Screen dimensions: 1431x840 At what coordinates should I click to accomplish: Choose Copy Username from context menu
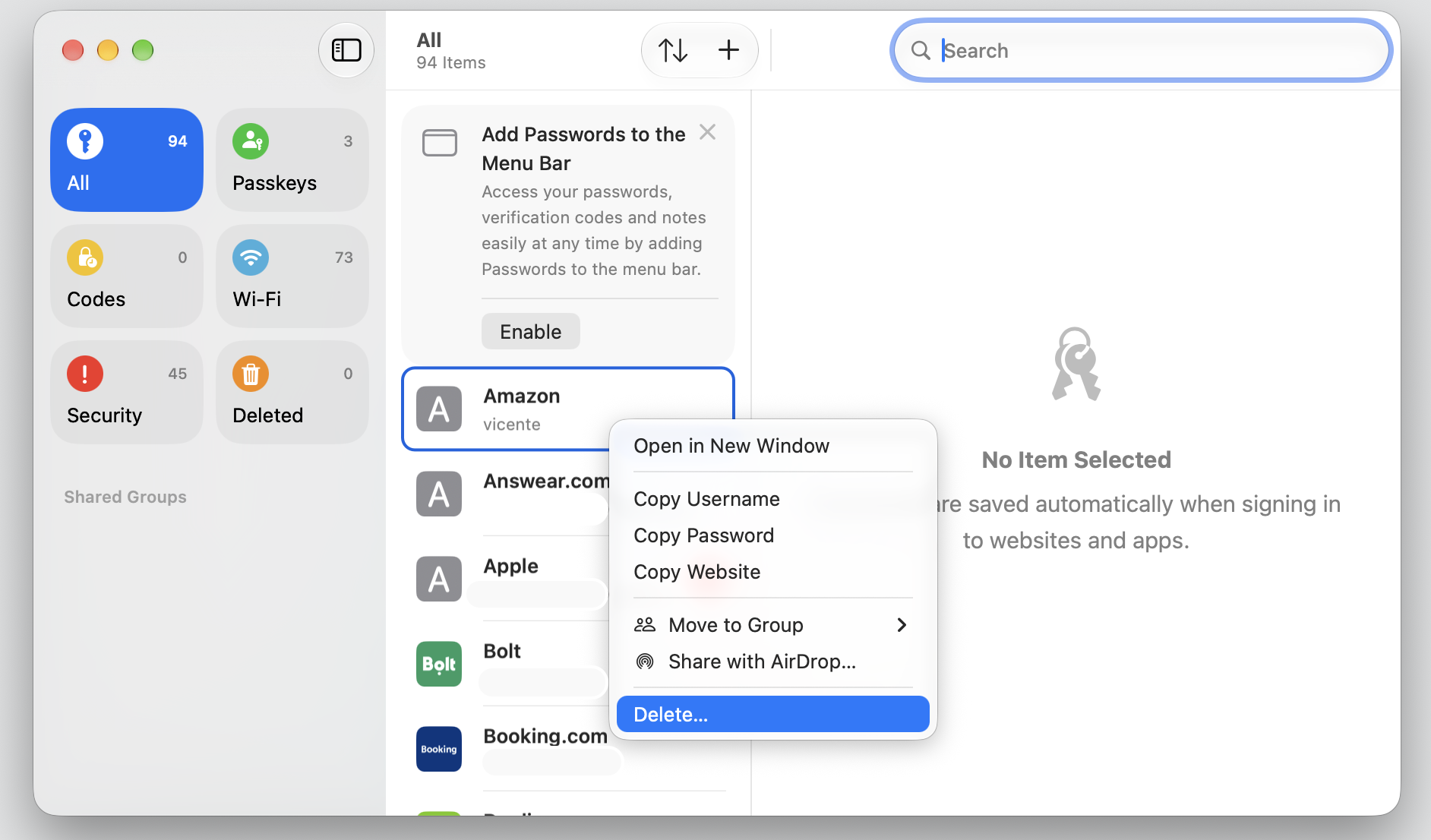point(773,499)
